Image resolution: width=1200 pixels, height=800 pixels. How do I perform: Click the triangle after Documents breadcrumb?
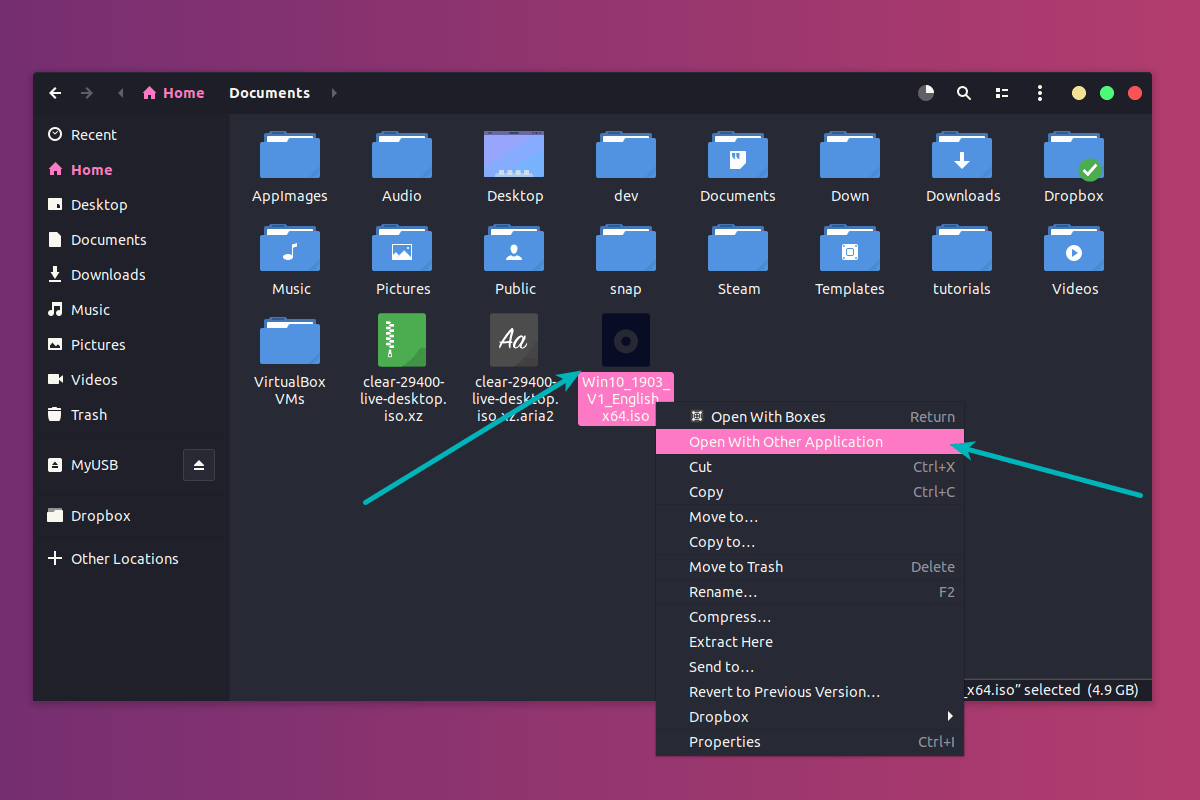tap(334, 93)
